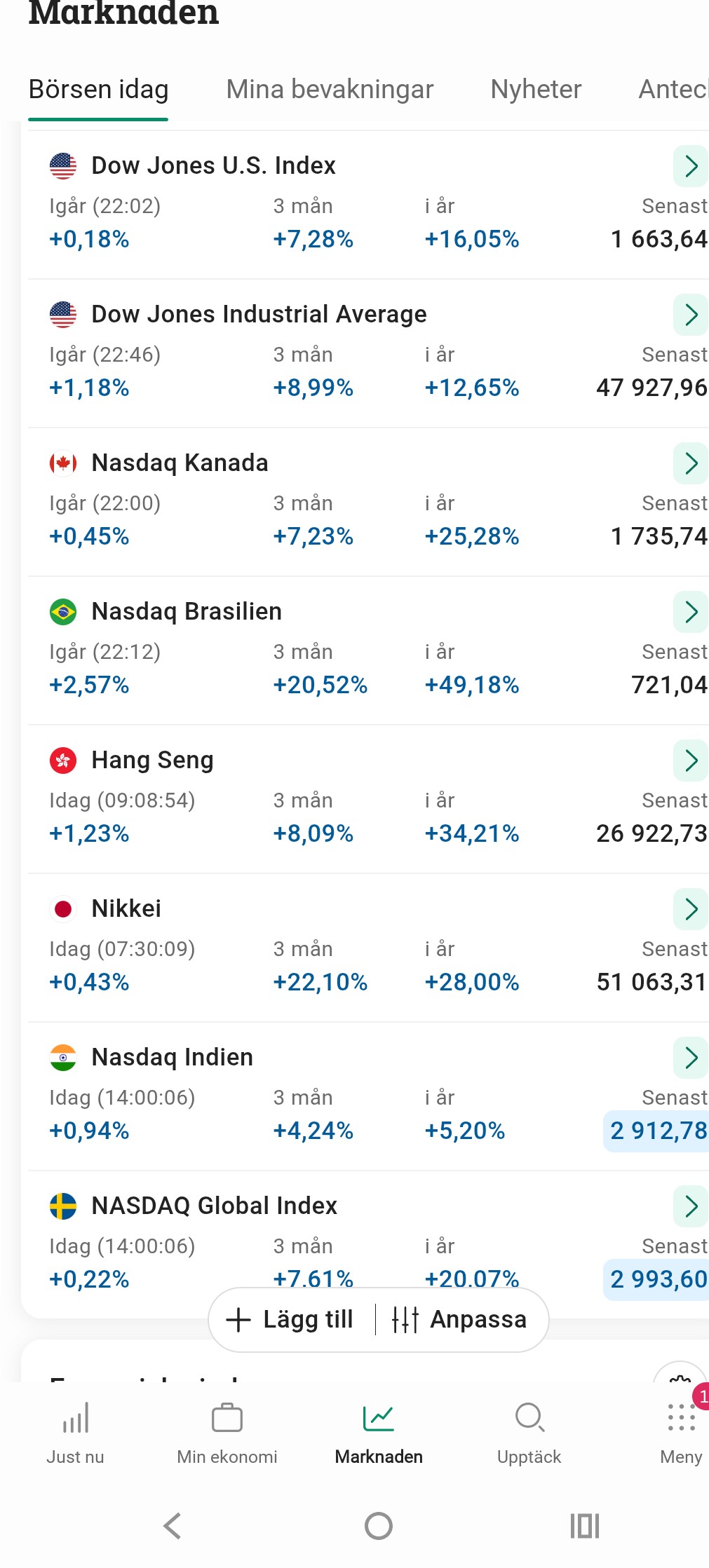Switch to the Nyheter tab
The height and width of the screenshot is (1568, 709).
(536, 90)
